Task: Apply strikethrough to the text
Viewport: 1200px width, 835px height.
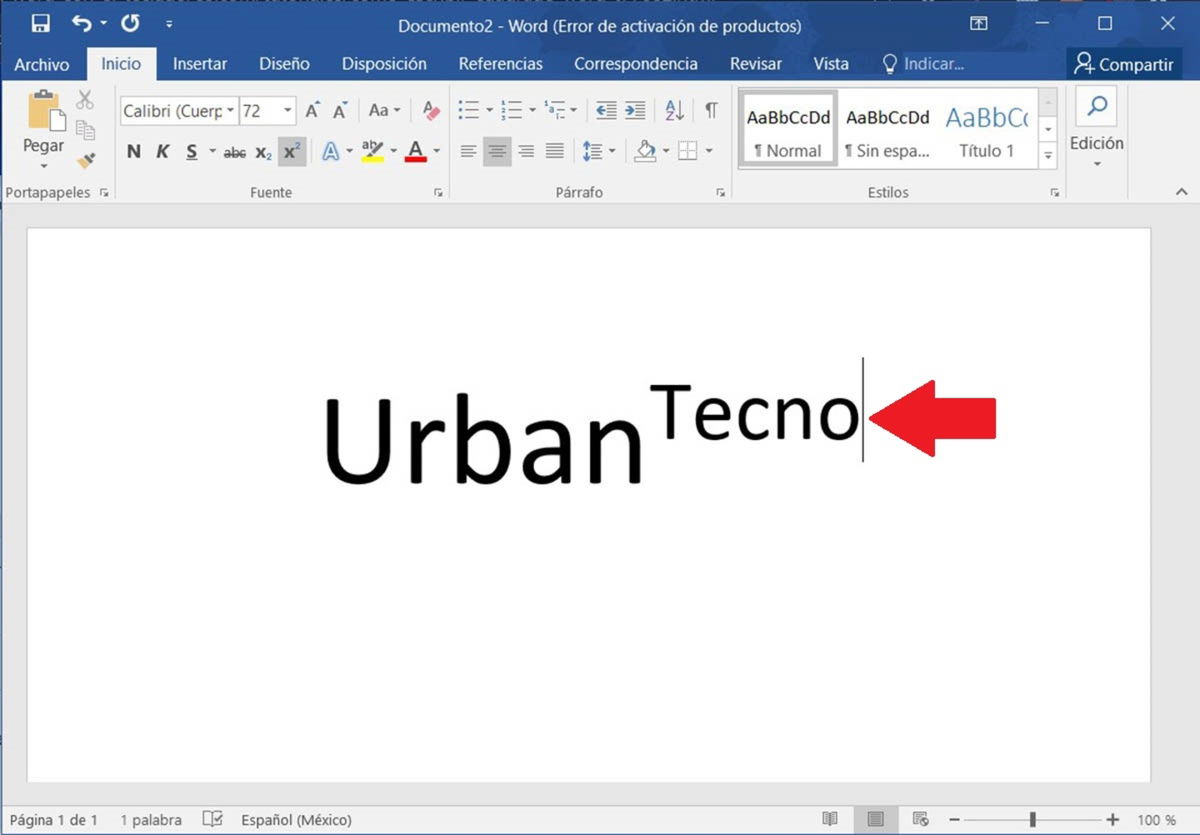Action: [x=234, y=152]
